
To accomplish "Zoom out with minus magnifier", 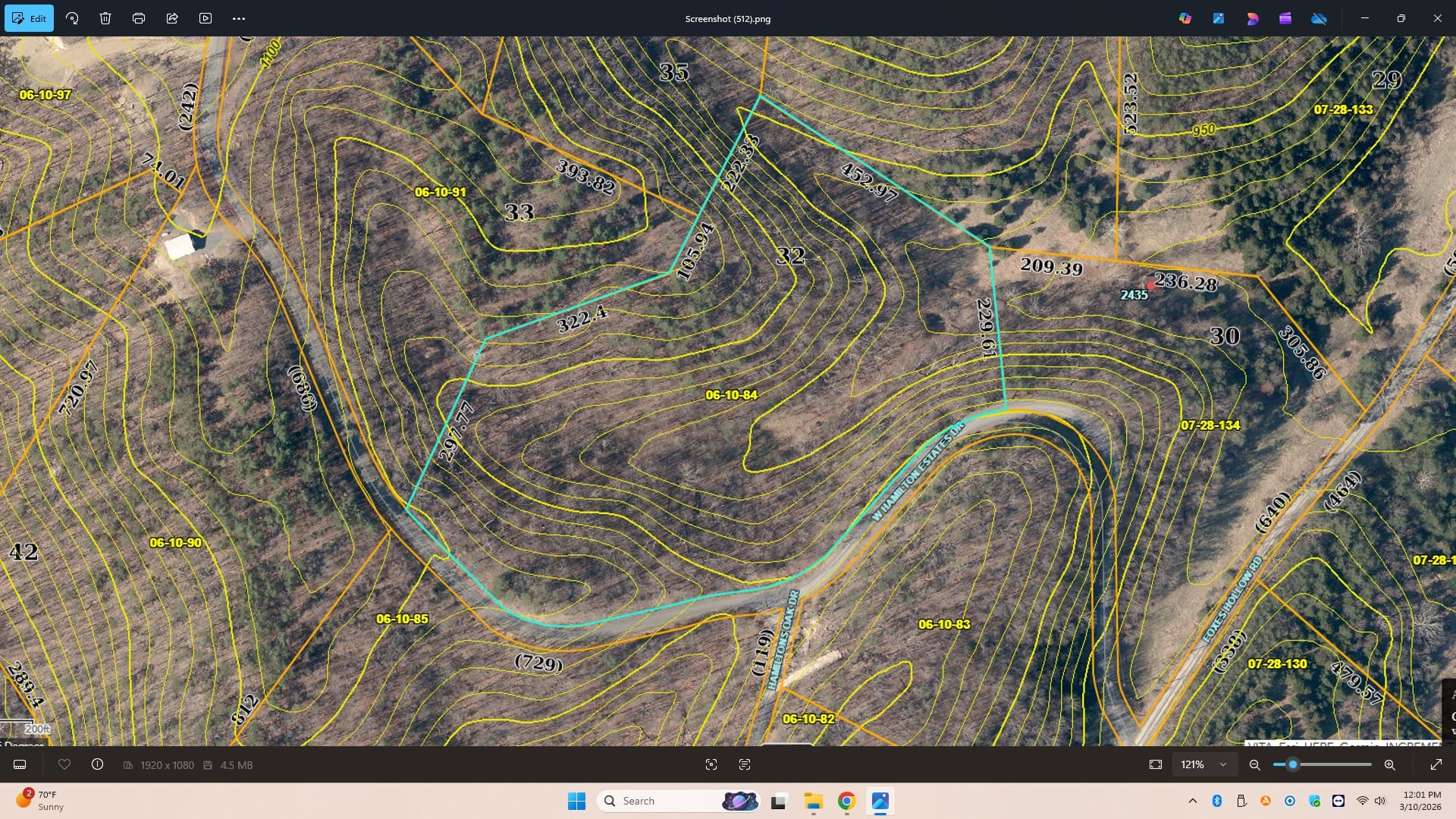I will click(x=1255, y=764).
